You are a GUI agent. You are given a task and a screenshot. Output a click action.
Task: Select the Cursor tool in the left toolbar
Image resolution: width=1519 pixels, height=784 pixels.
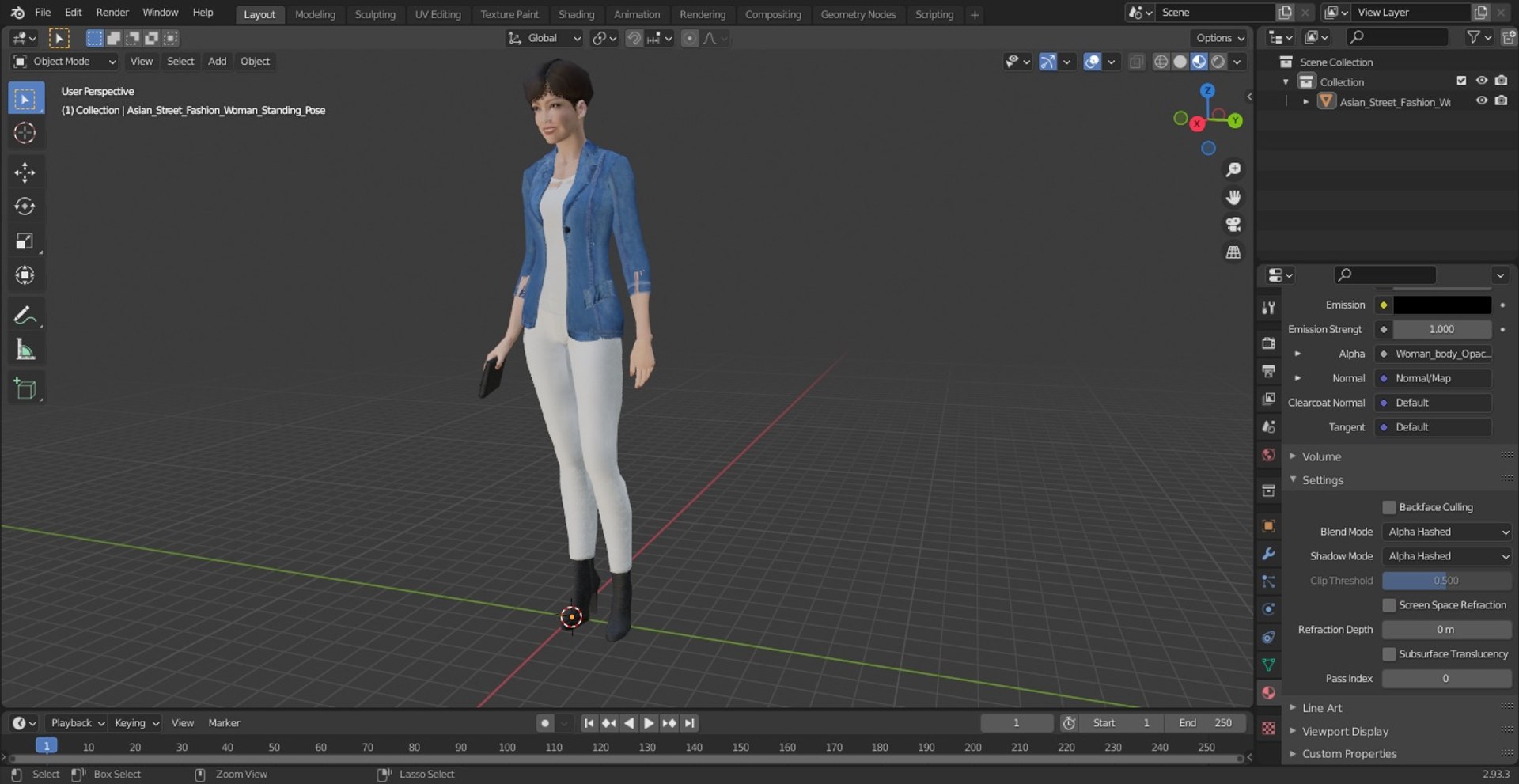click(x=25, y=133)
